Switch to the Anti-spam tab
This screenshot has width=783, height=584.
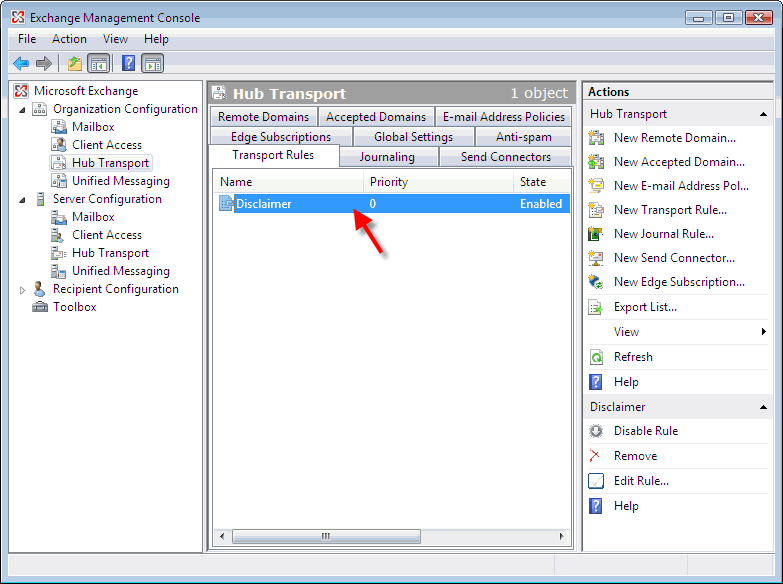[524, 136]
